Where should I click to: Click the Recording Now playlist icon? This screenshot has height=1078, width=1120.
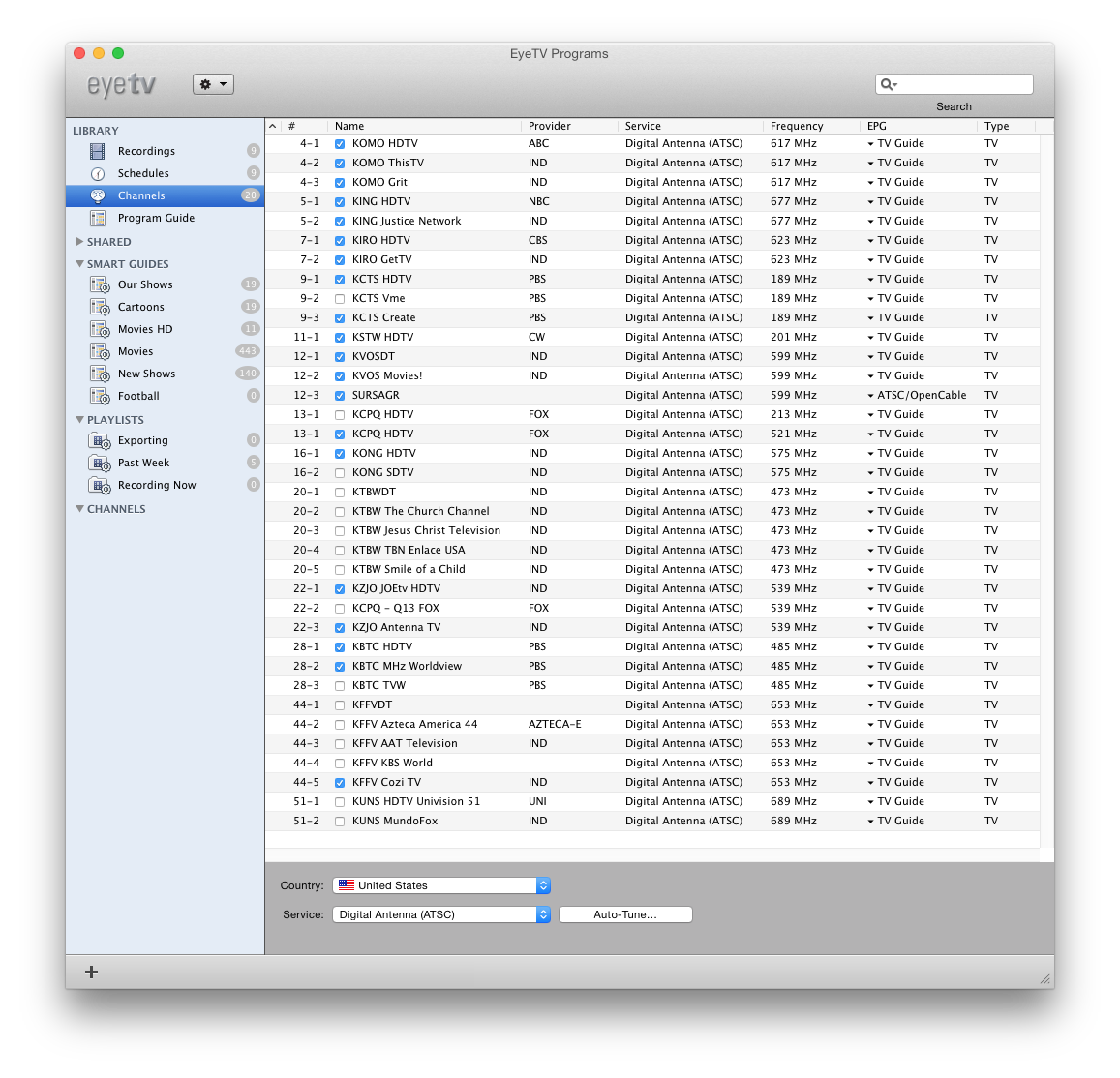(100, 485)
